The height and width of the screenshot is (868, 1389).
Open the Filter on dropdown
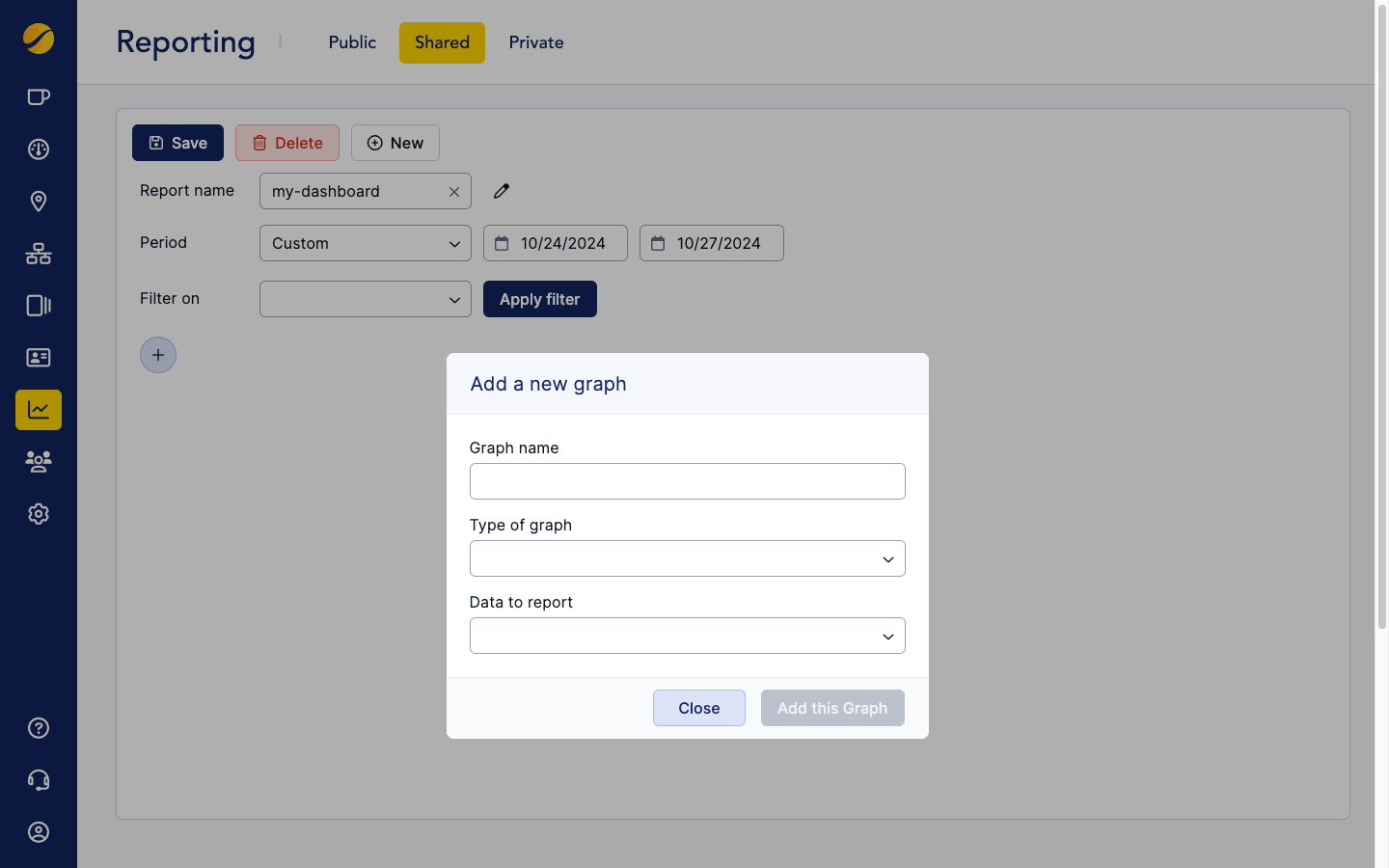coord(365,299)
